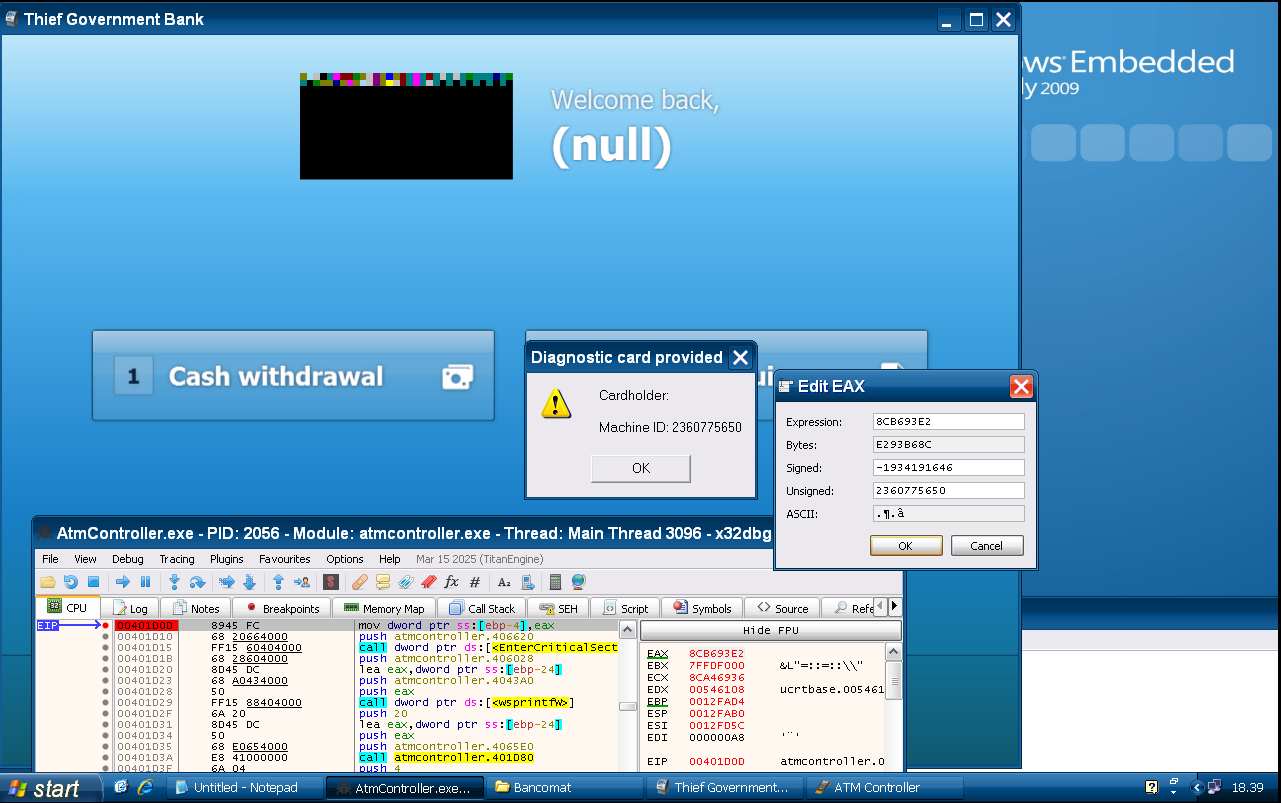
Task: Click the Unsigned value field in Edit EAX
Action: click(x=948, y=491)
